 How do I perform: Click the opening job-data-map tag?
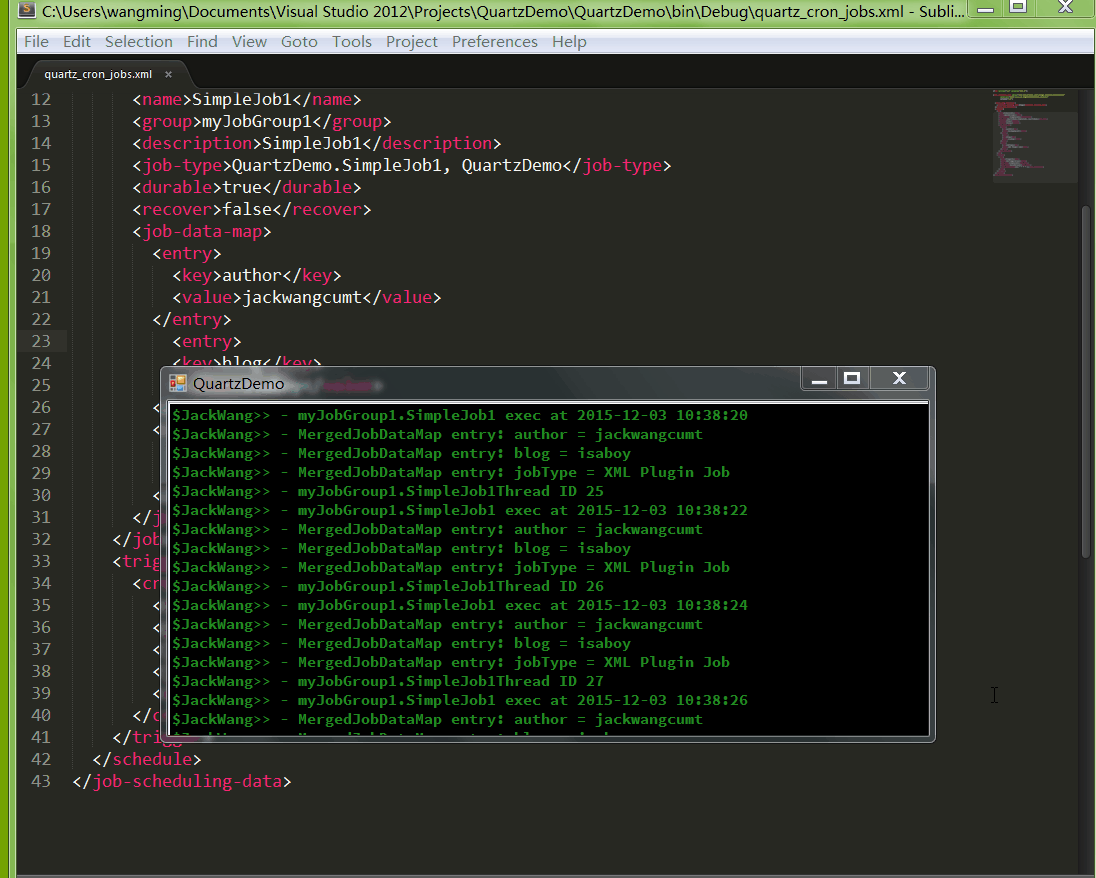tap(202, 231)
